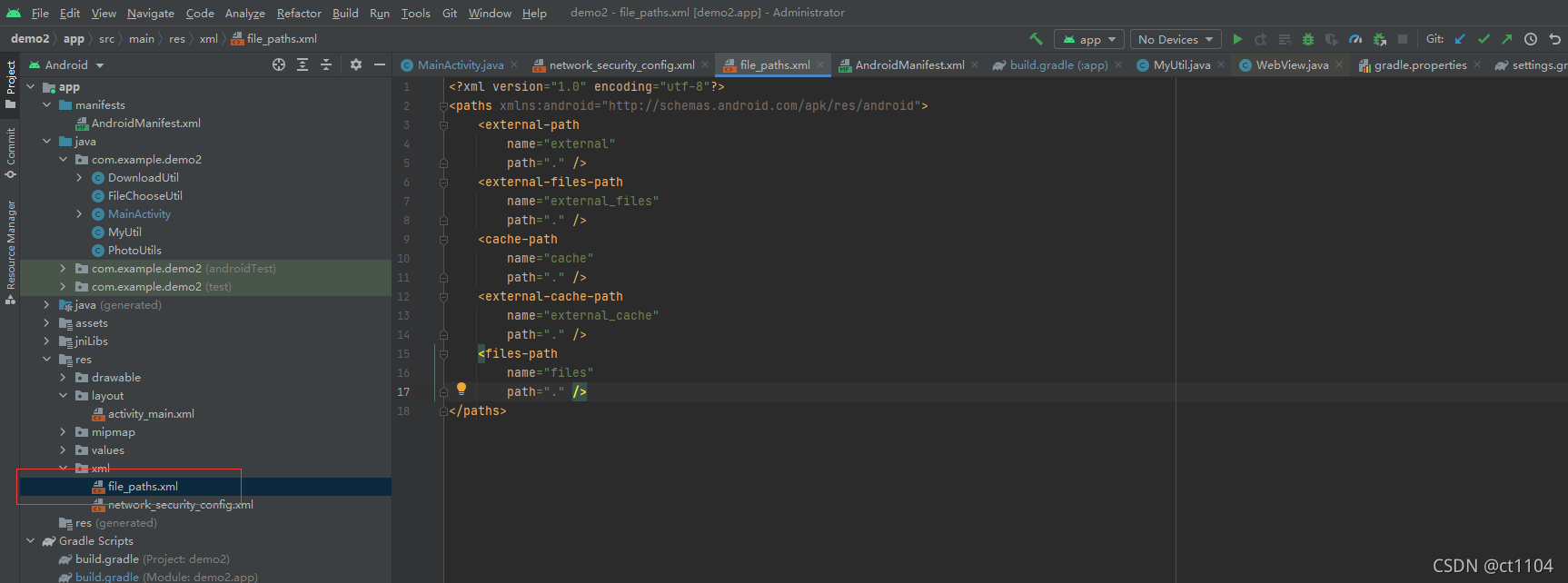Open the Build menu

pos(345,13)
